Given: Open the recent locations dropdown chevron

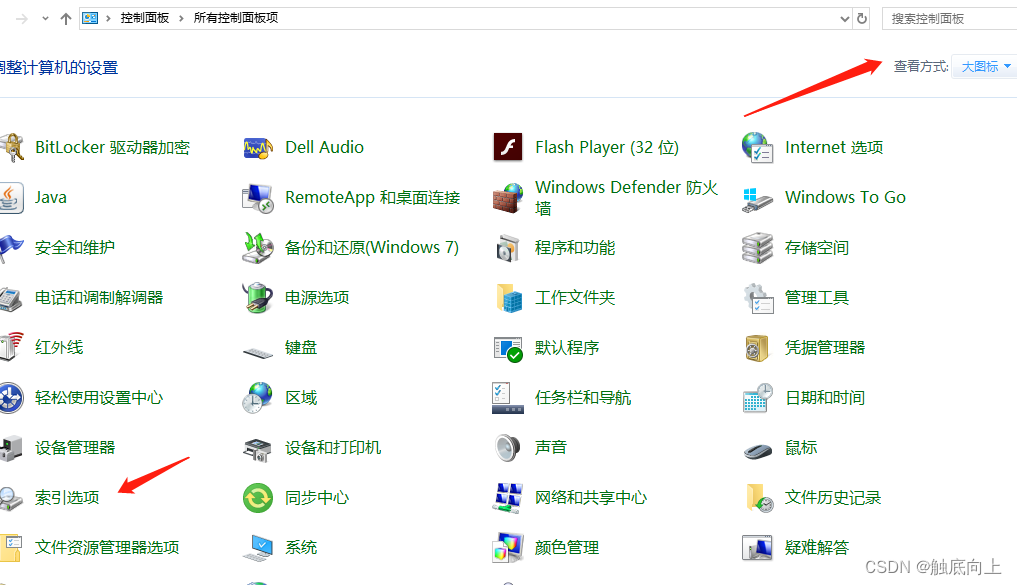Looking at the screenshot, I should pyautogui.click(x=45, y=18).
